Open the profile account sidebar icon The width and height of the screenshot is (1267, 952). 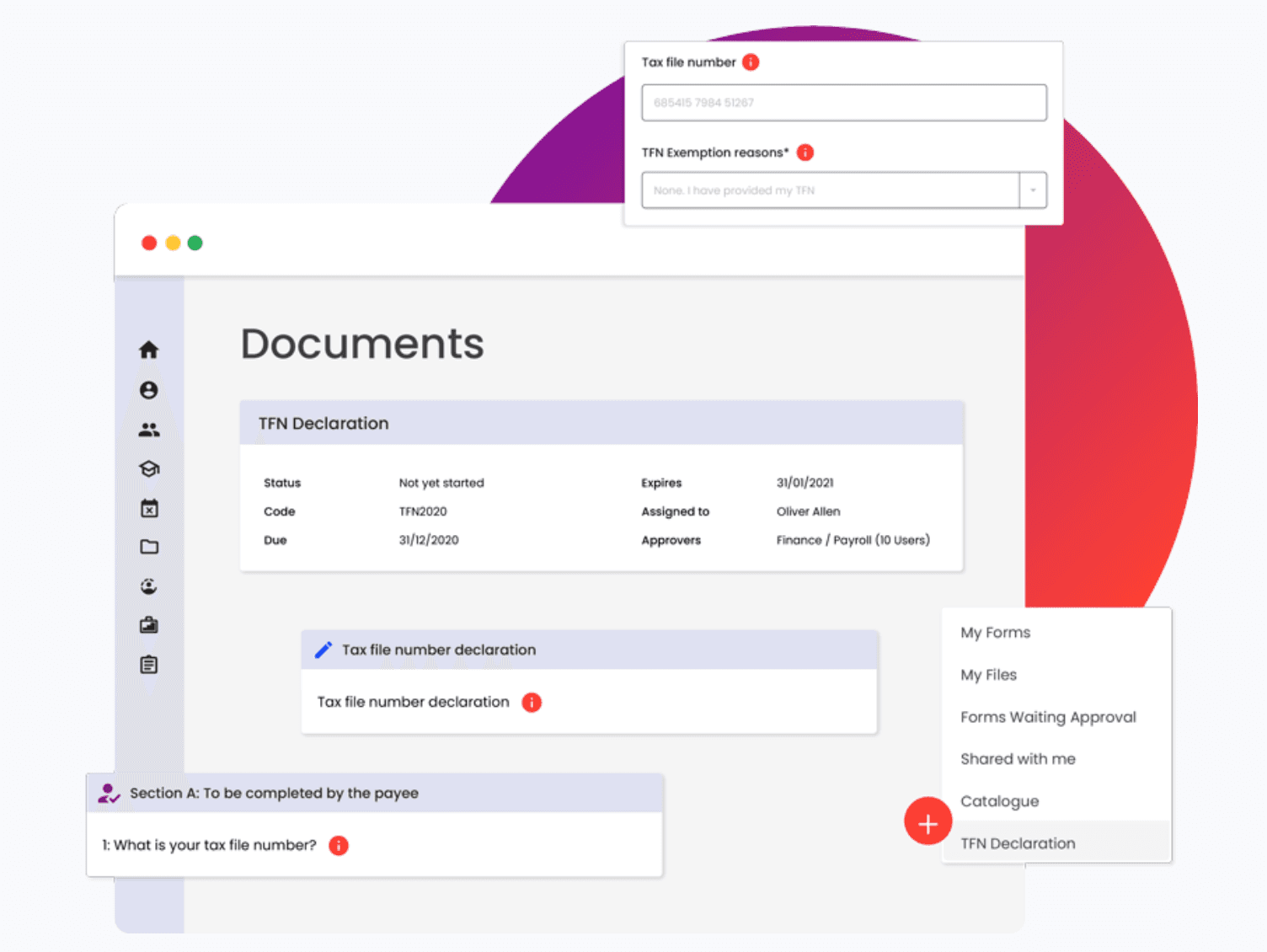point(149,390)
